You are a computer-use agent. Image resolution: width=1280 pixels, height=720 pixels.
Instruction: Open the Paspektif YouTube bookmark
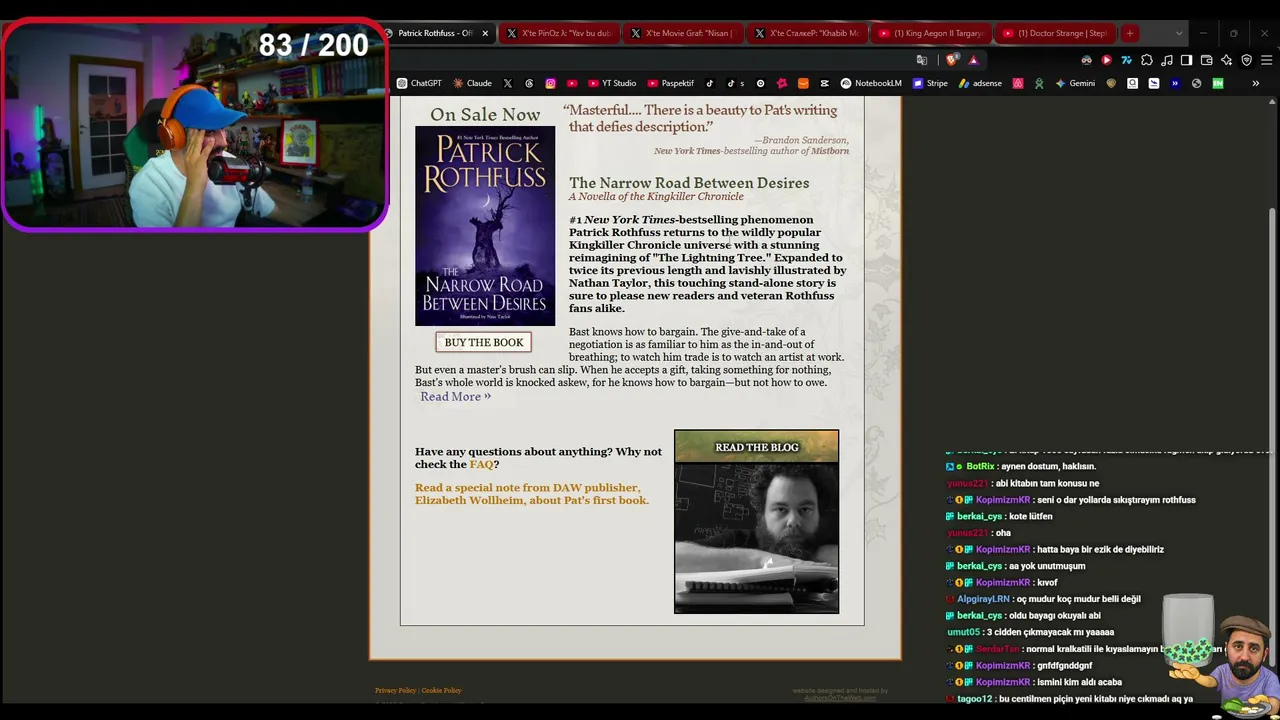click(x=671, y=83)
